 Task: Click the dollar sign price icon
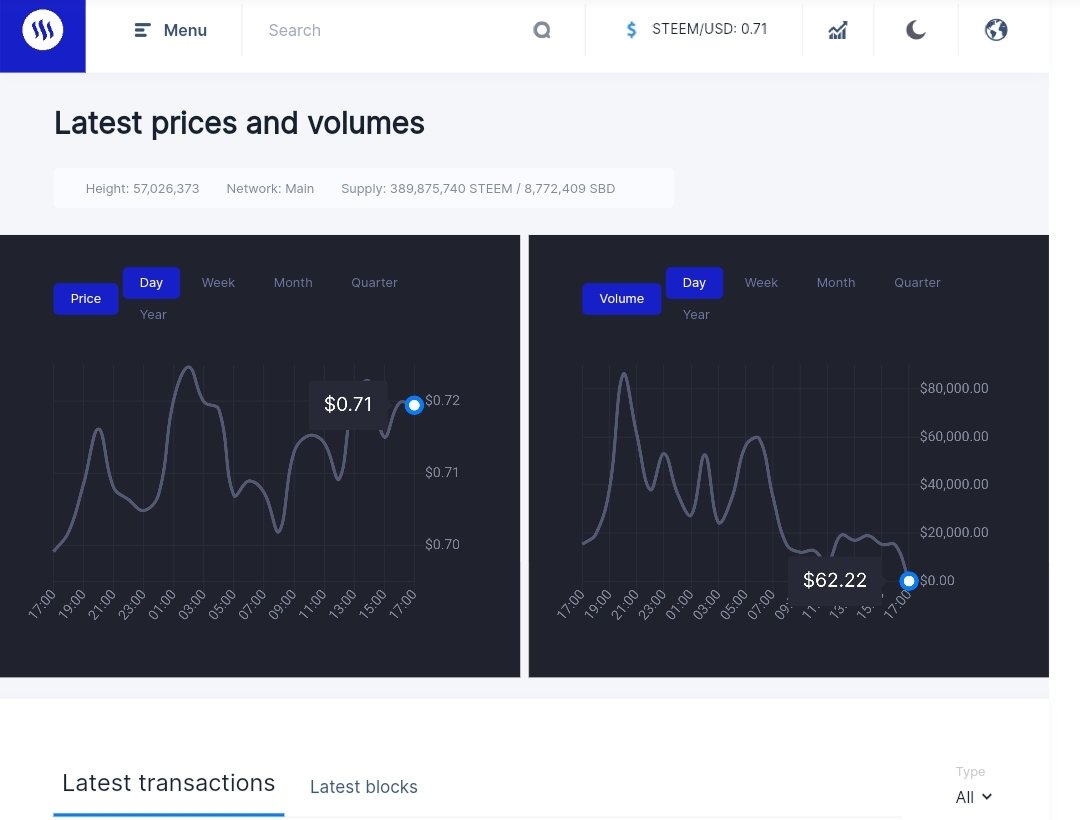631,30
